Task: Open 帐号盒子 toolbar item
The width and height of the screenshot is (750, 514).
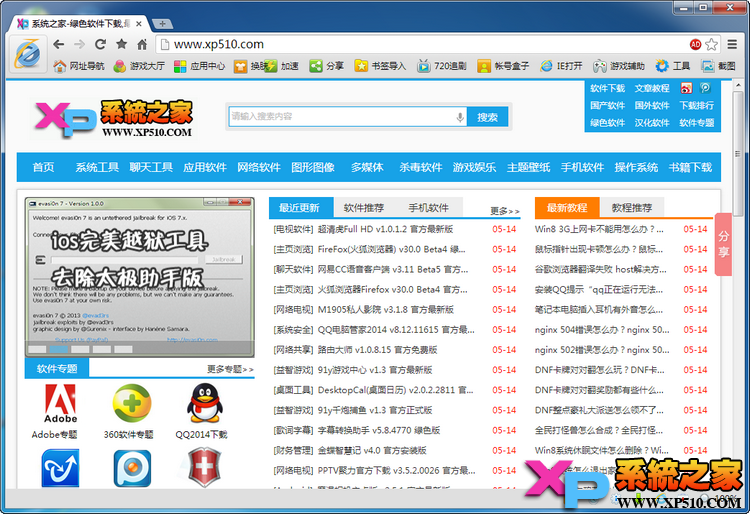Action: tap(503, 66)
